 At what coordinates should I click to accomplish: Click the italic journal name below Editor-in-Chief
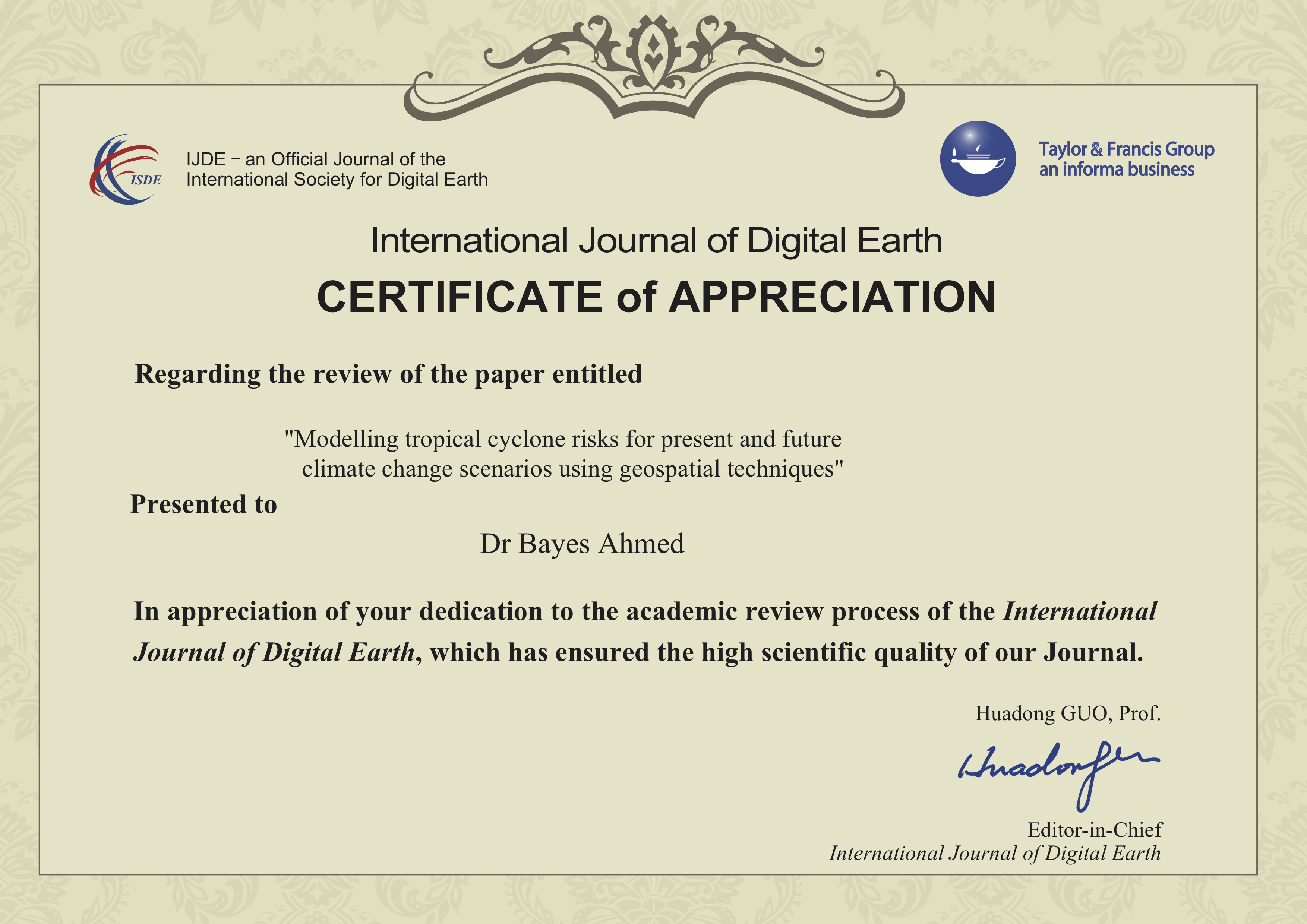point(994,854)
